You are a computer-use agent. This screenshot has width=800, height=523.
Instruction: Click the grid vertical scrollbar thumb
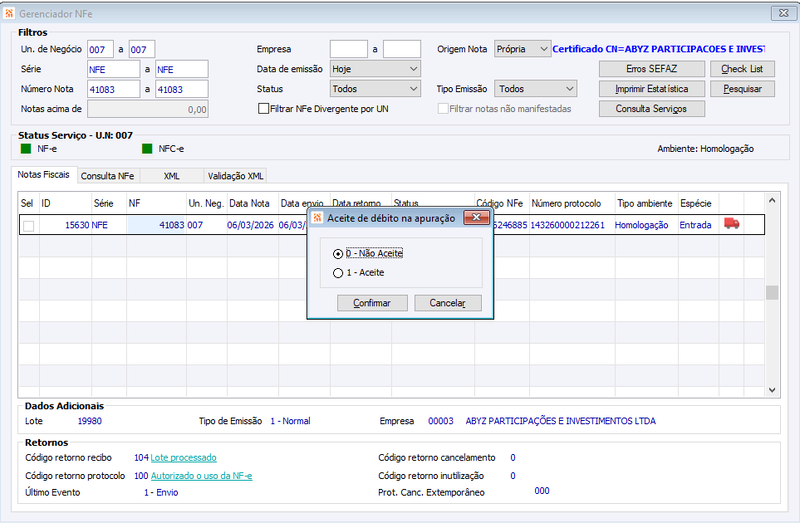click(x=772, y=292)
